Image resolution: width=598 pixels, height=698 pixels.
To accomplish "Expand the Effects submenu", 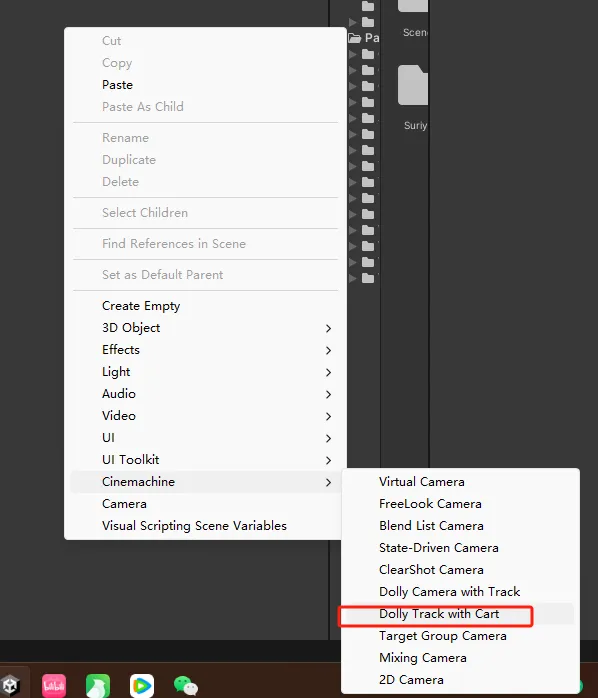I will [x=205, y=349].
